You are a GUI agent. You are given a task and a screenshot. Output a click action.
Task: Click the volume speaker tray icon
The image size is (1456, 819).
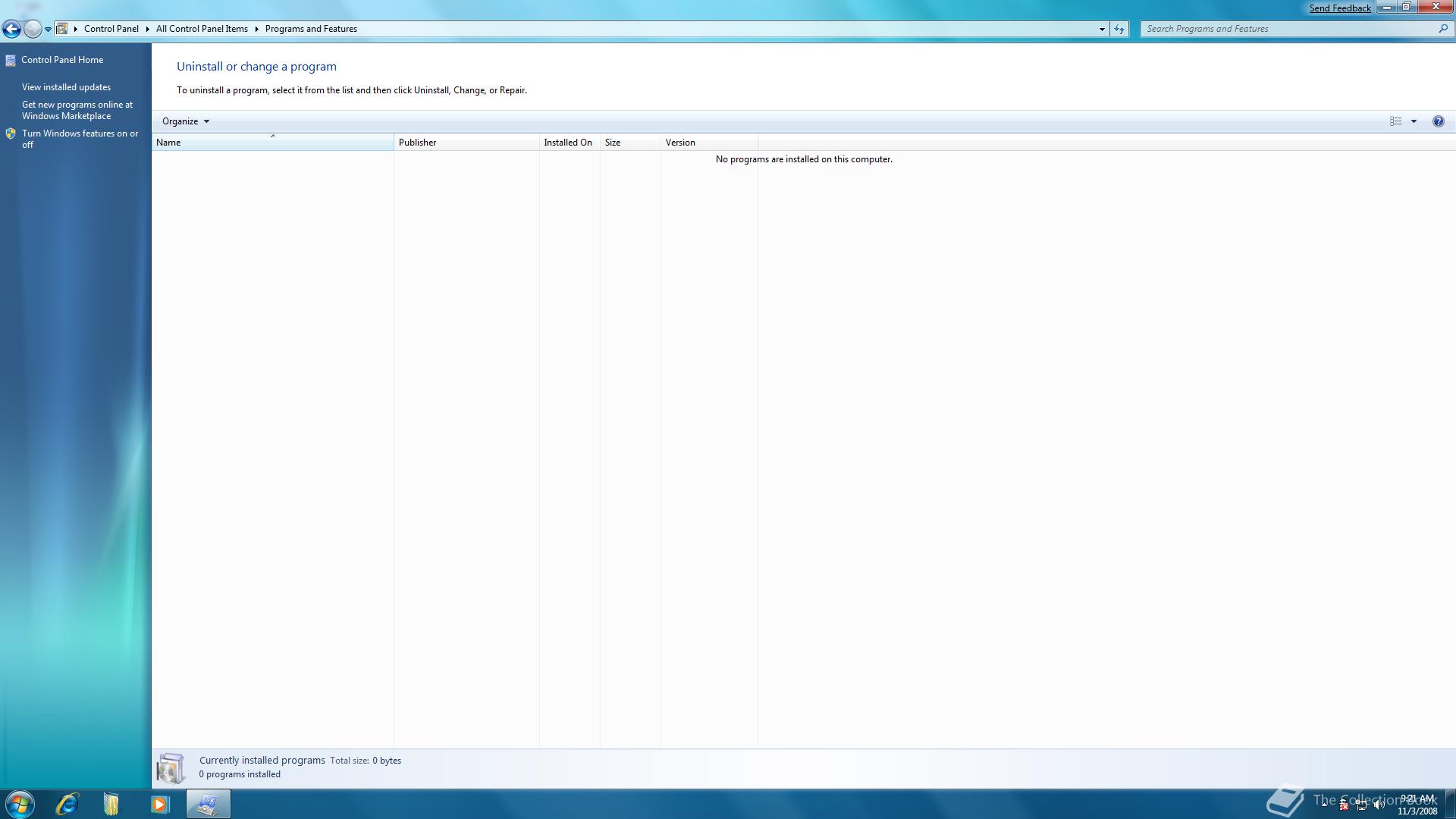click(1379, 805)
